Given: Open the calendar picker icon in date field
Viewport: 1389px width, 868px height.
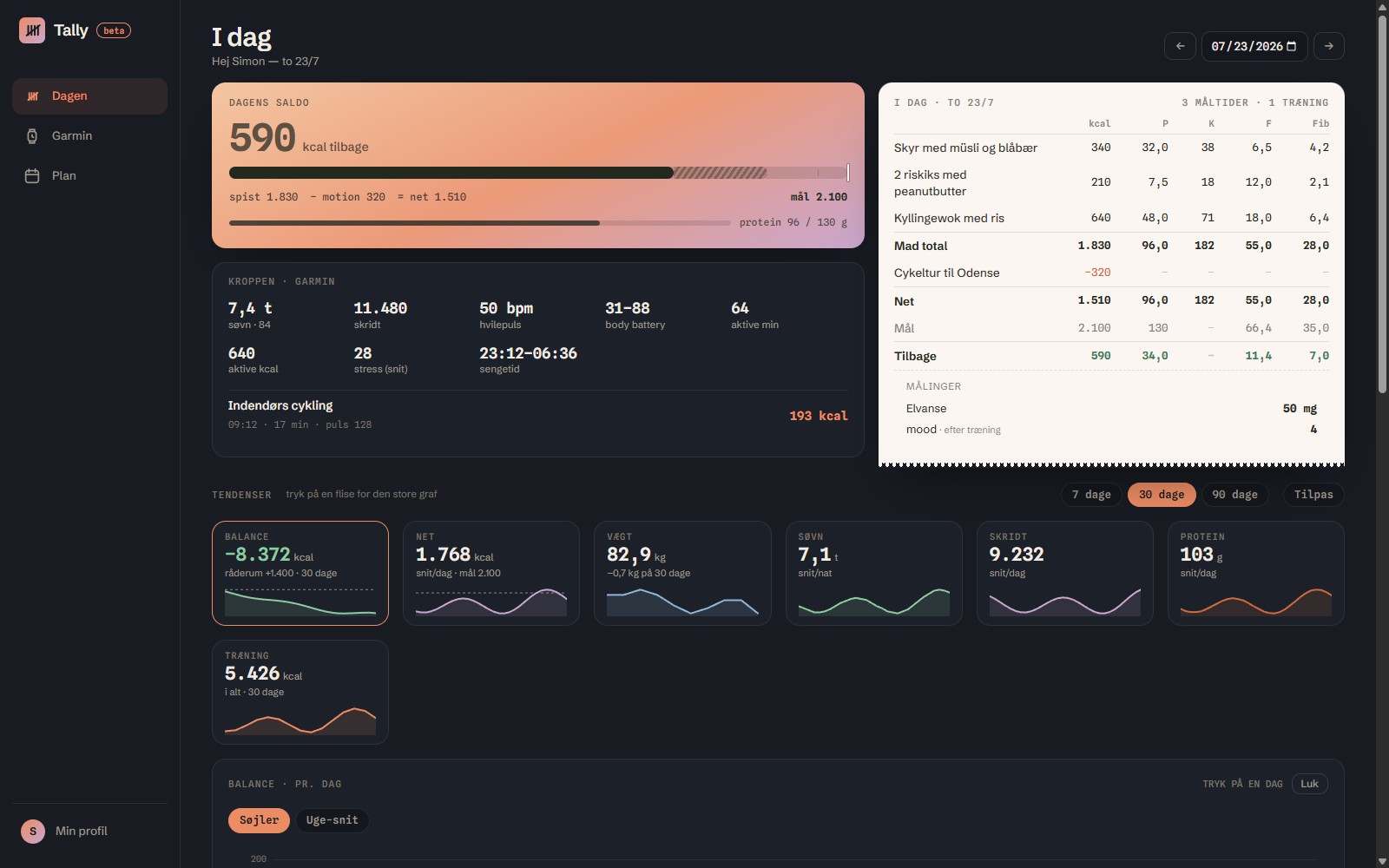Looking at the screenshot, I should [x=1291, y=46].
